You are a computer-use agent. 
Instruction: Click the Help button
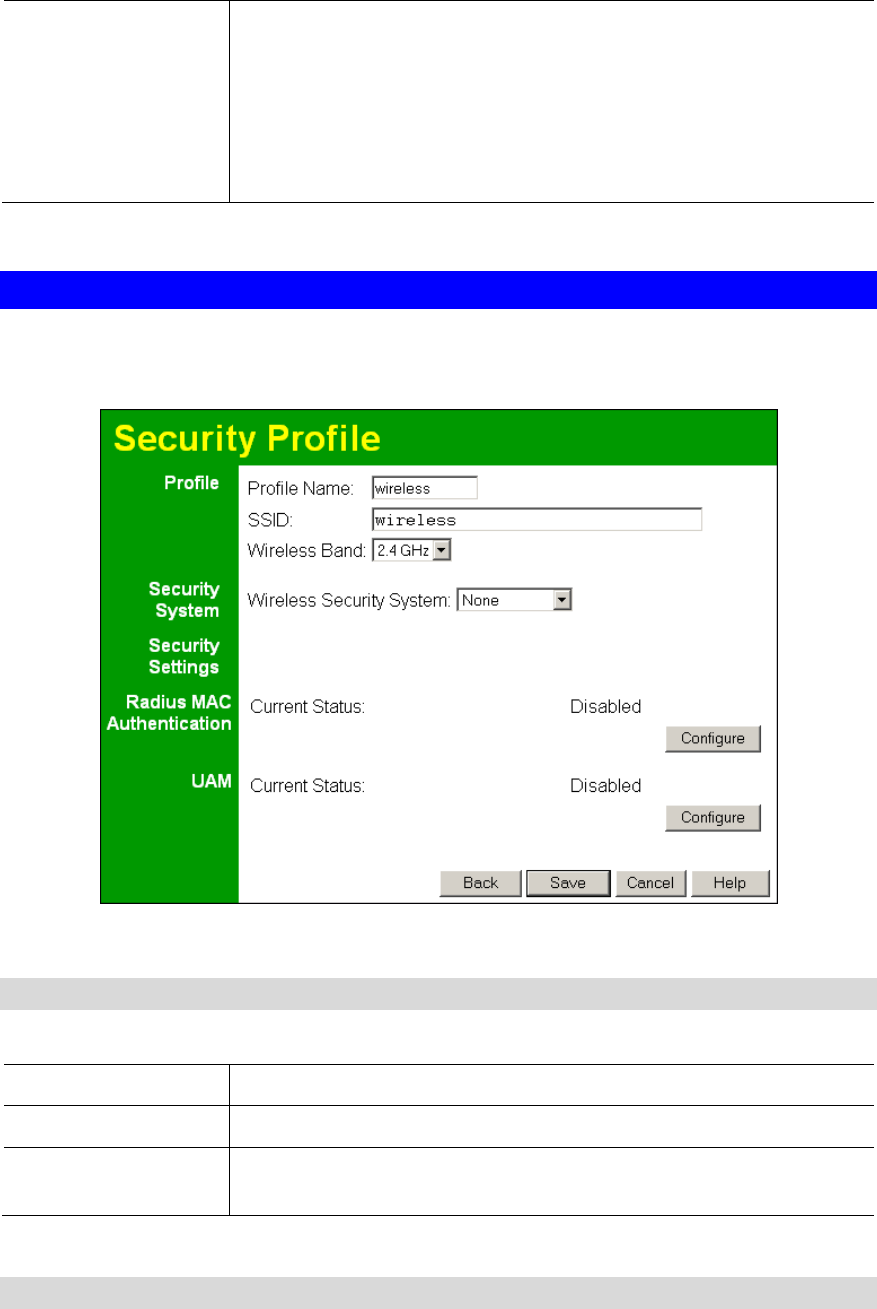[731, 883]
